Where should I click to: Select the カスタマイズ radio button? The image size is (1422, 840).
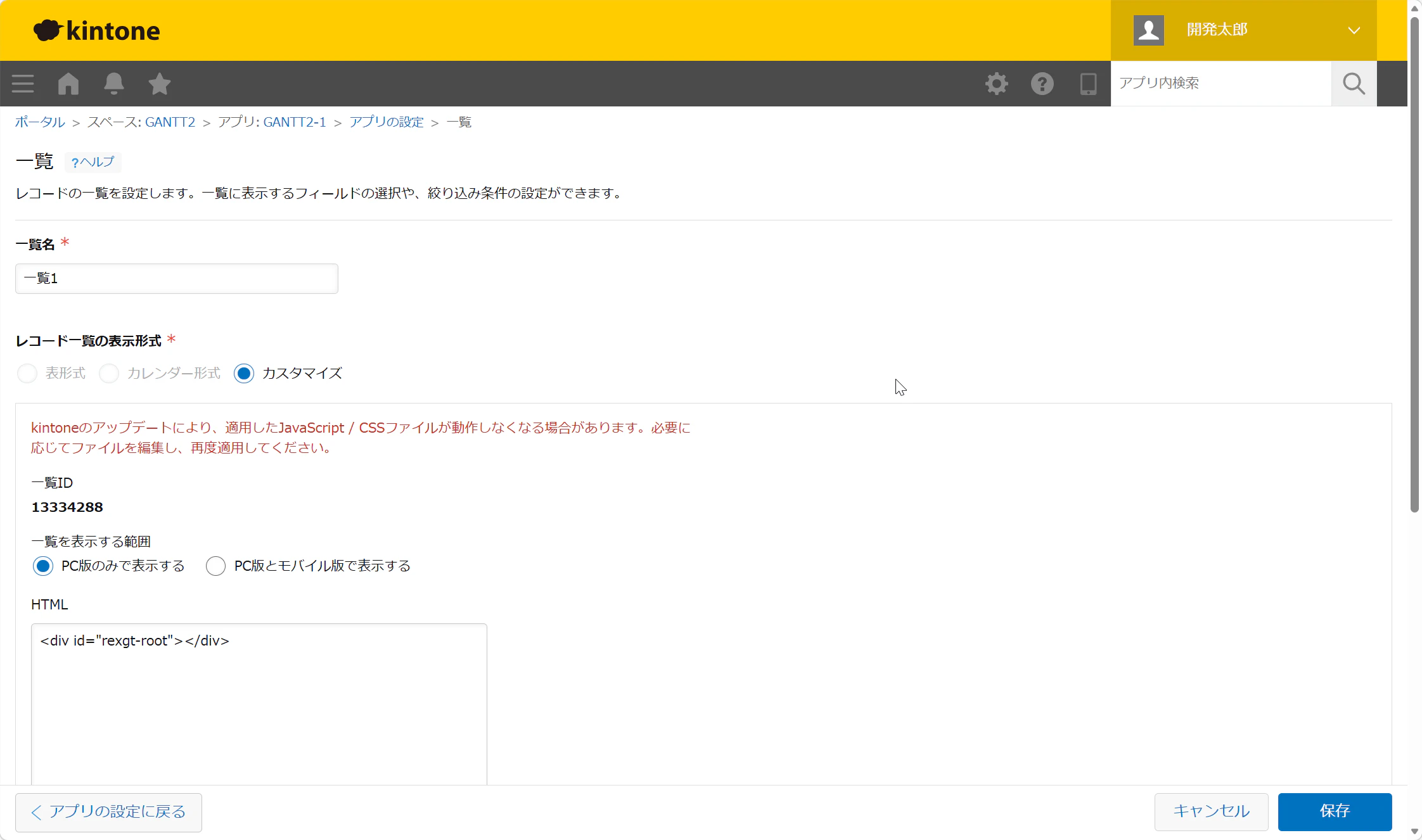(x=244, y=373)
